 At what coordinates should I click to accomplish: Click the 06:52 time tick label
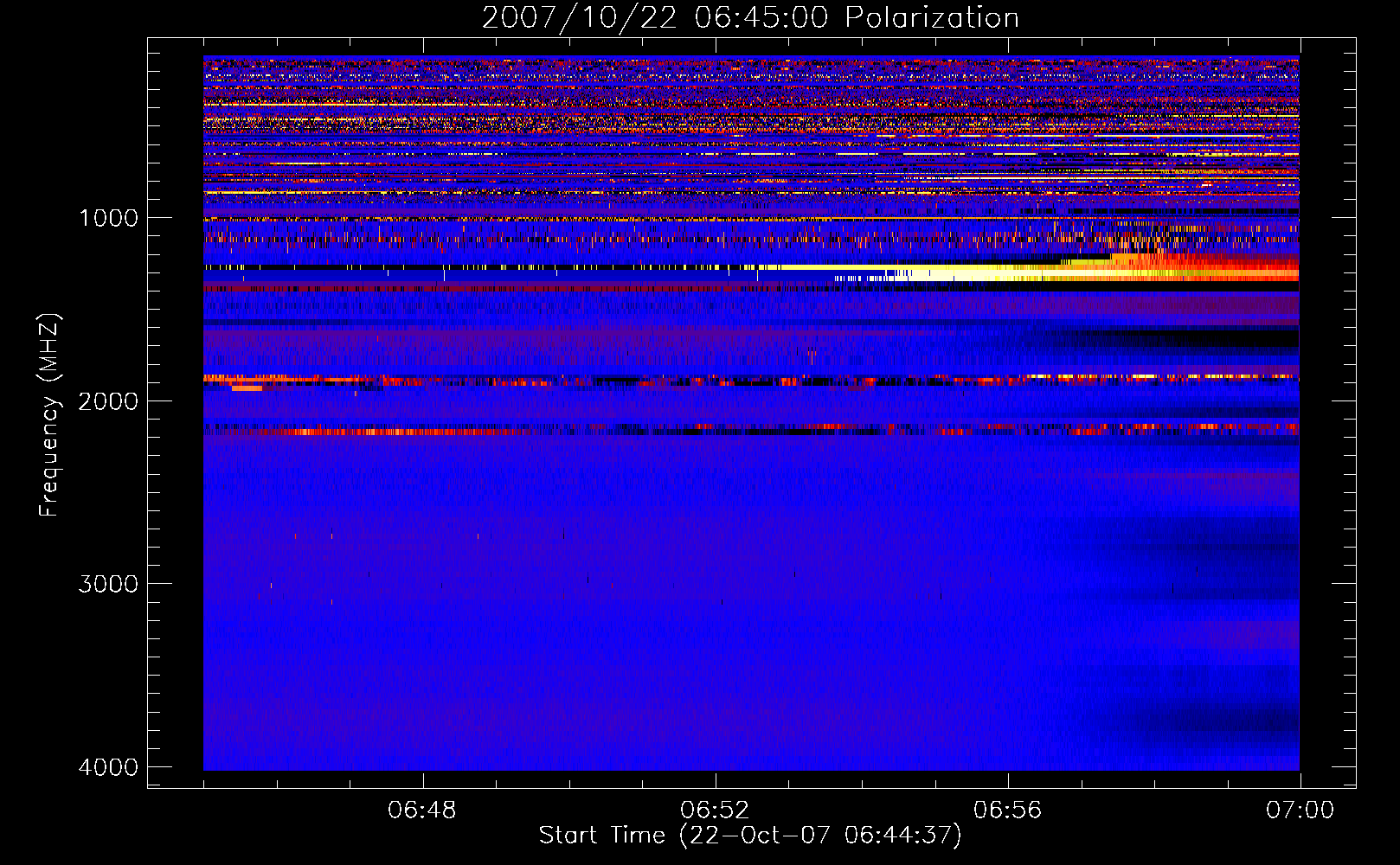[x=715, y=811]
